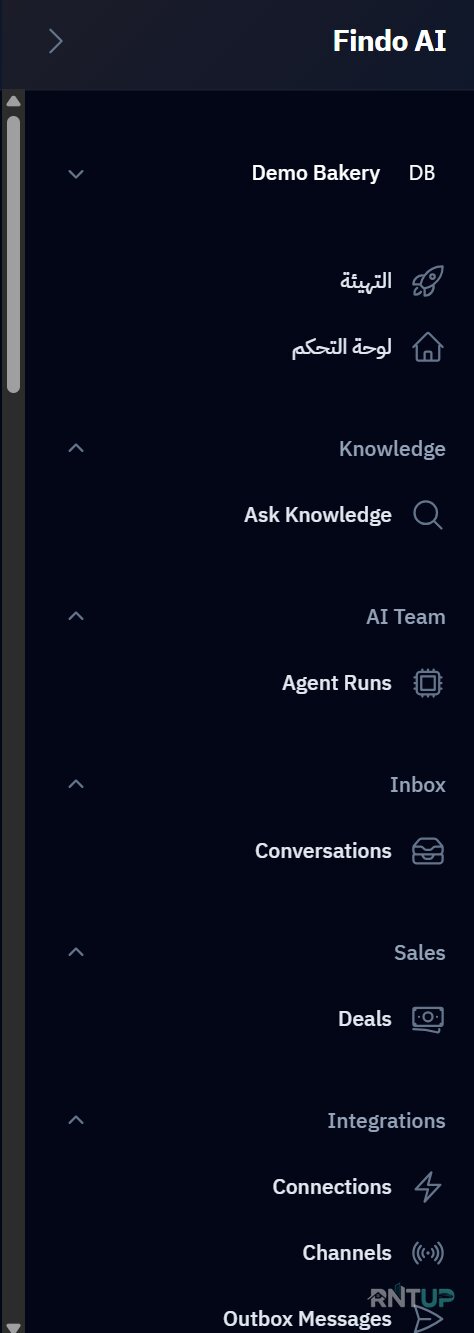
Task: Click the rocket icon beside التهيئة
Action: (428, 282)
